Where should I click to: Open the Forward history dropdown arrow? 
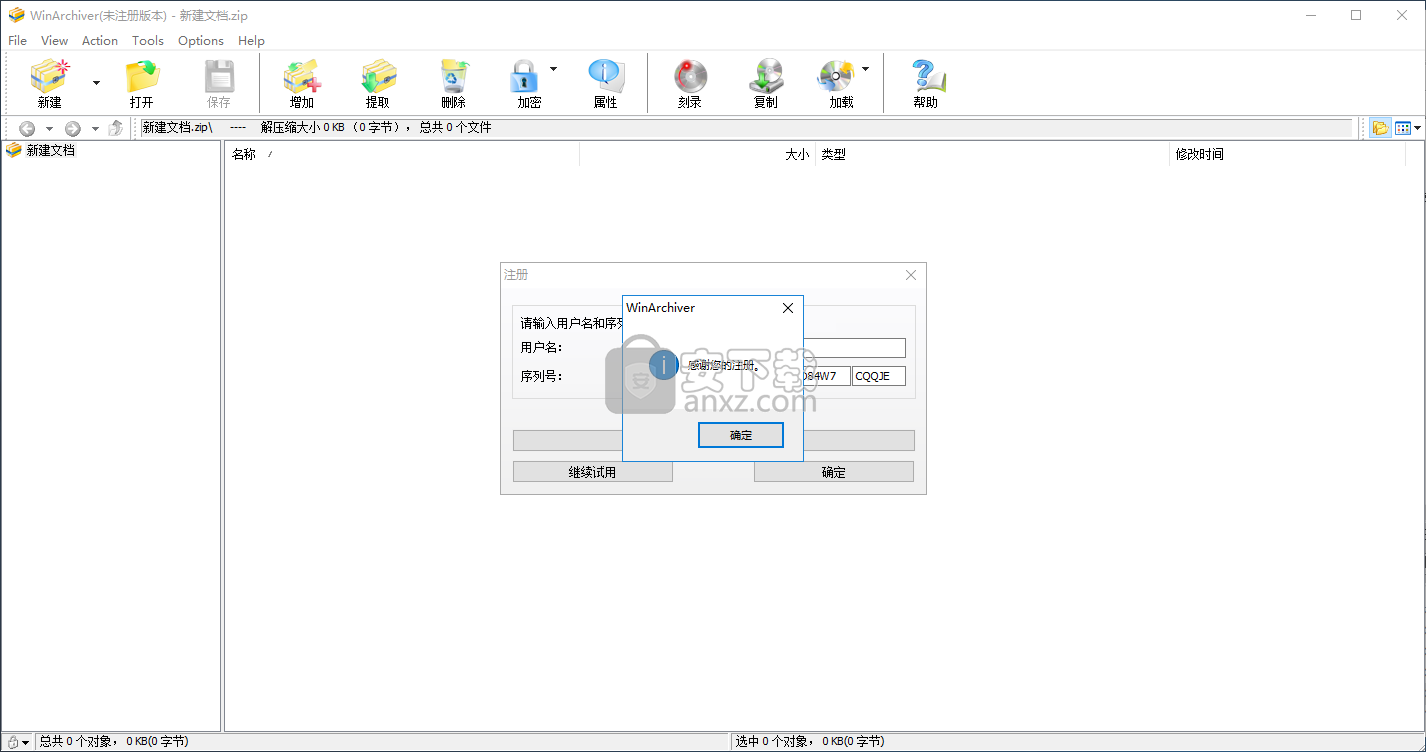pos(95,128)
